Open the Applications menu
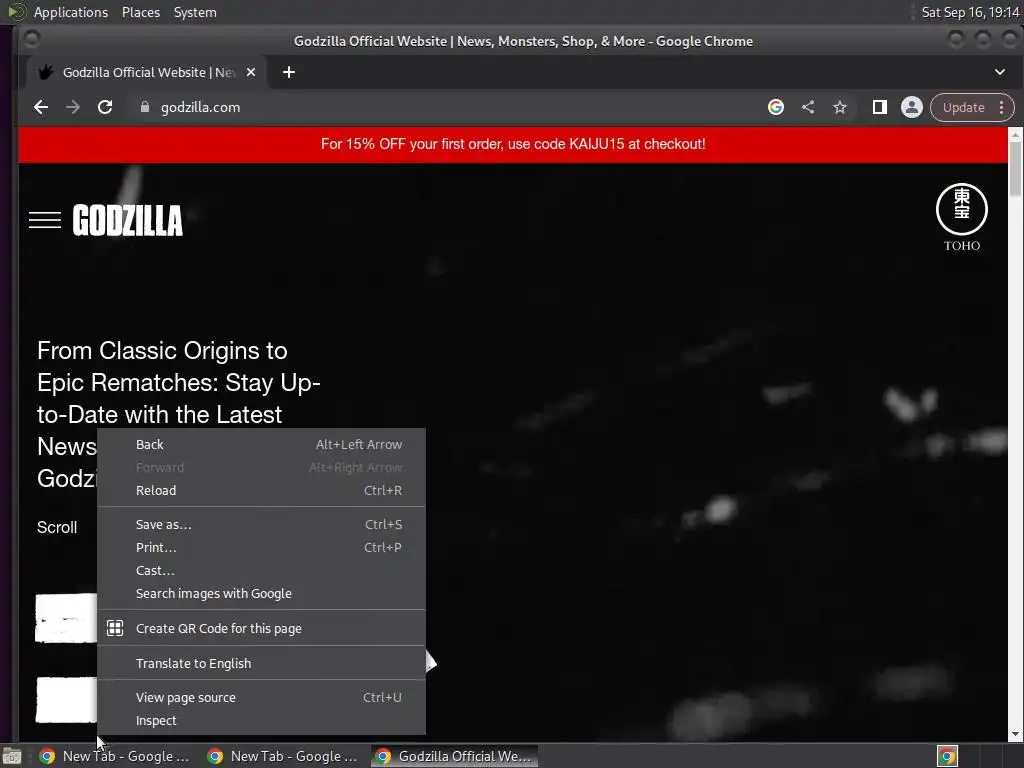 pyautogui.click(x=71, y=12)
